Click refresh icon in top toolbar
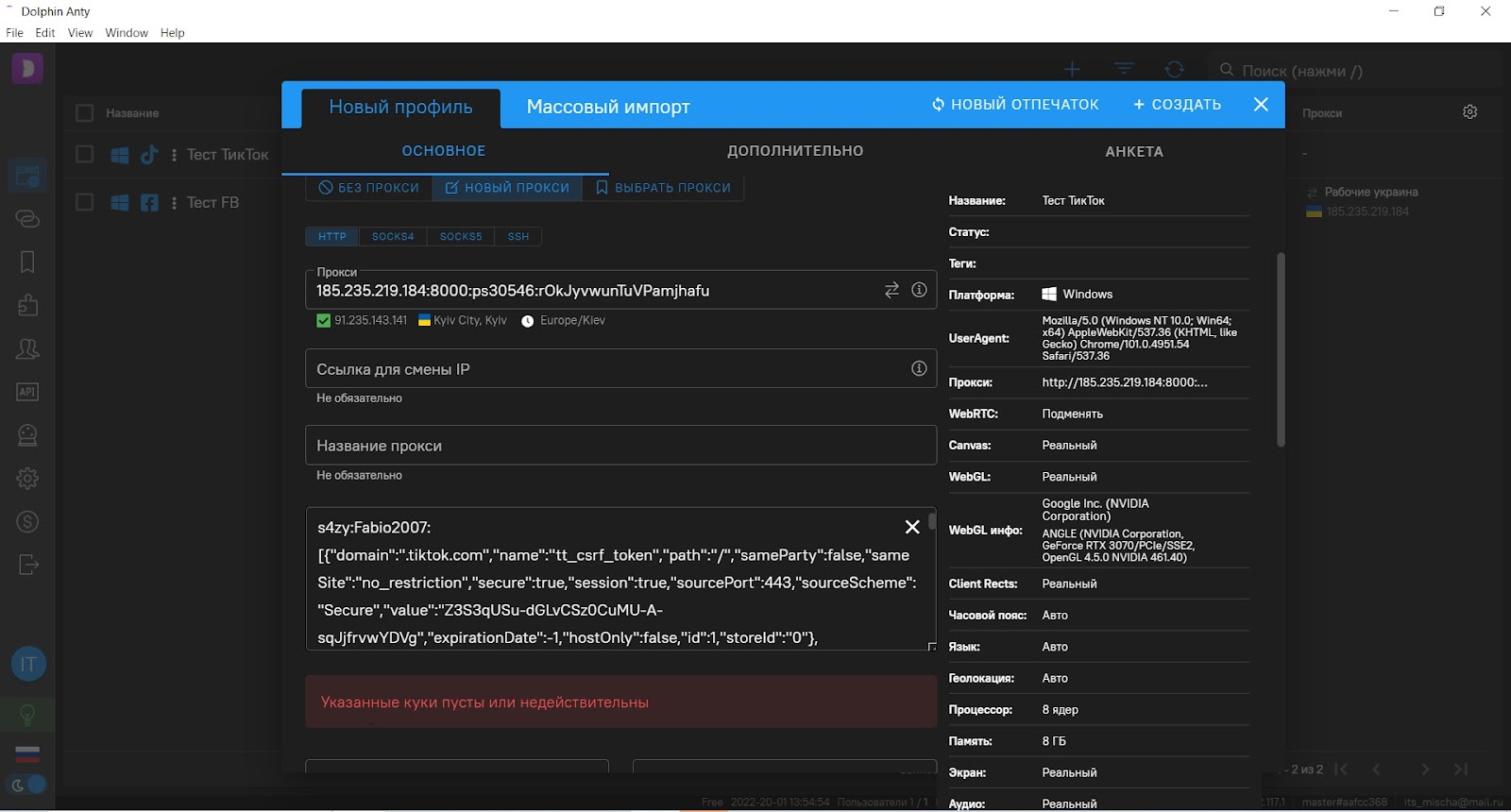Image resolution: width=1511 pixels, height=812 pixels. tap(1175, 69)
